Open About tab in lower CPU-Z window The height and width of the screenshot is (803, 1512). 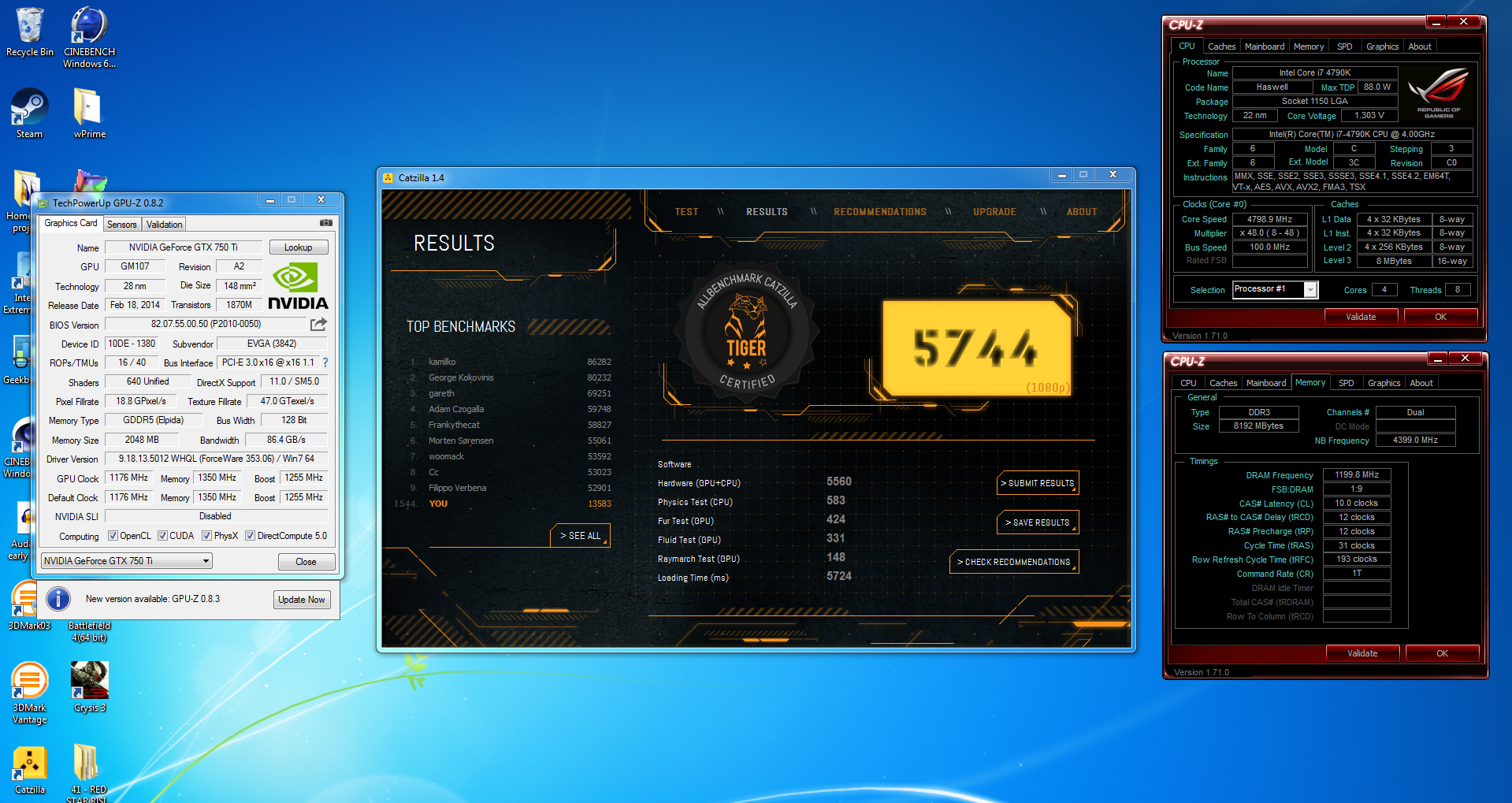(1421, 383)
